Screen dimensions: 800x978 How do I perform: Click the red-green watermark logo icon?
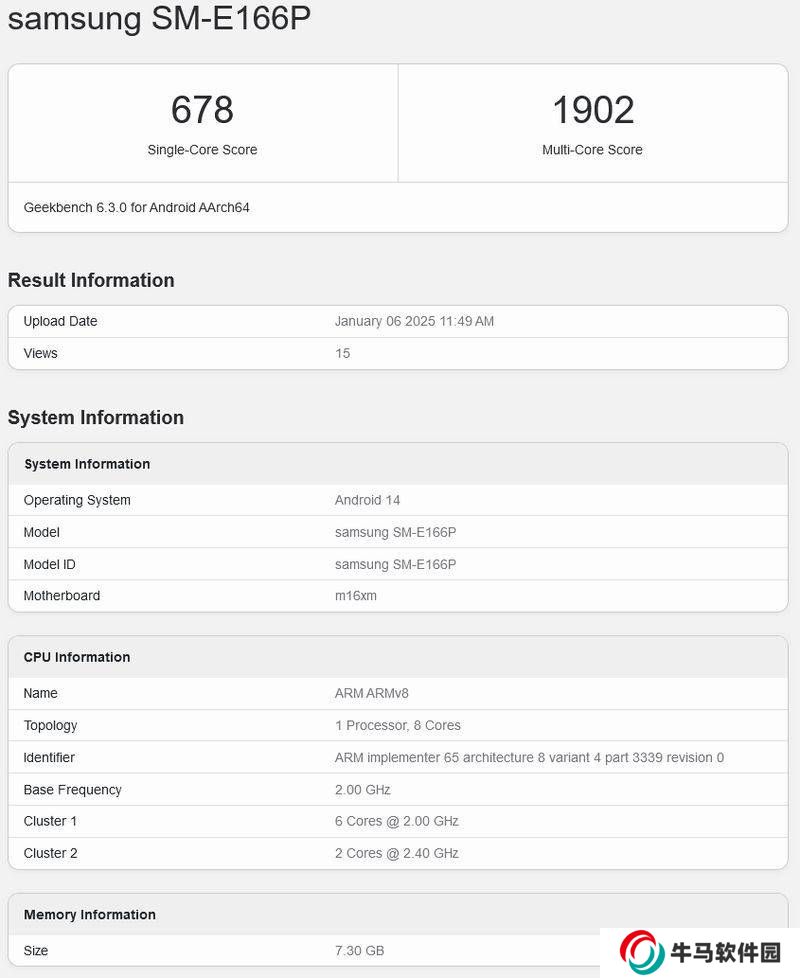pos(641,952)
